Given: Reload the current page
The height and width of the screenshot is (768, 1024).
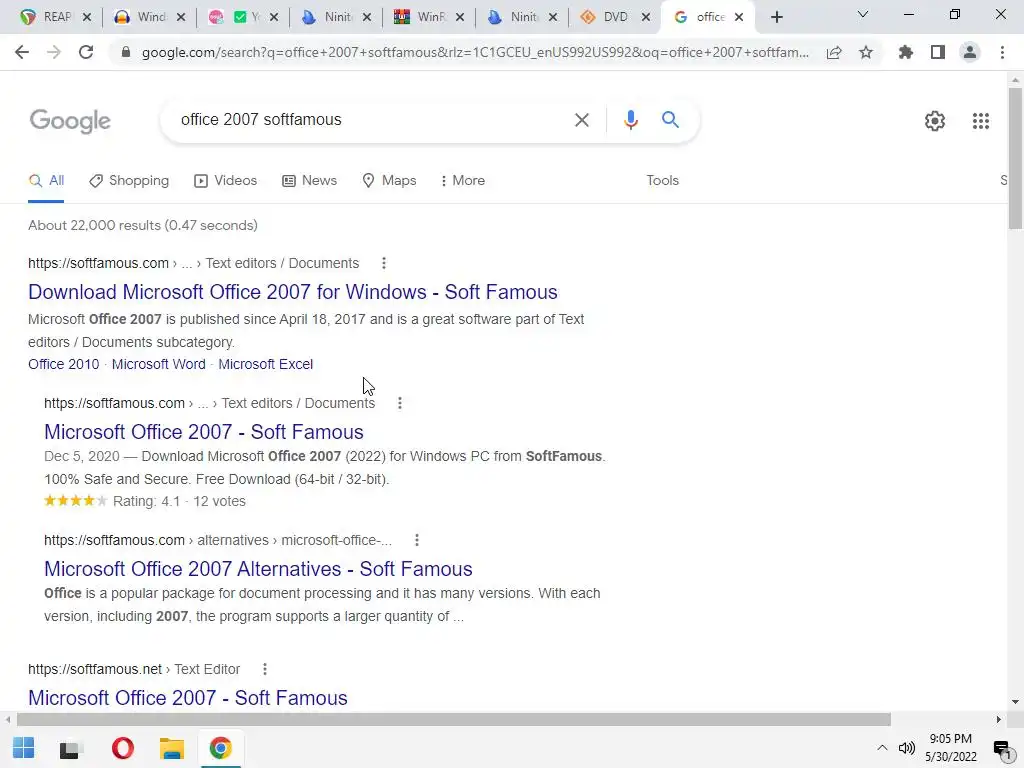Looking at the screenshot, I should coord(86,52).
